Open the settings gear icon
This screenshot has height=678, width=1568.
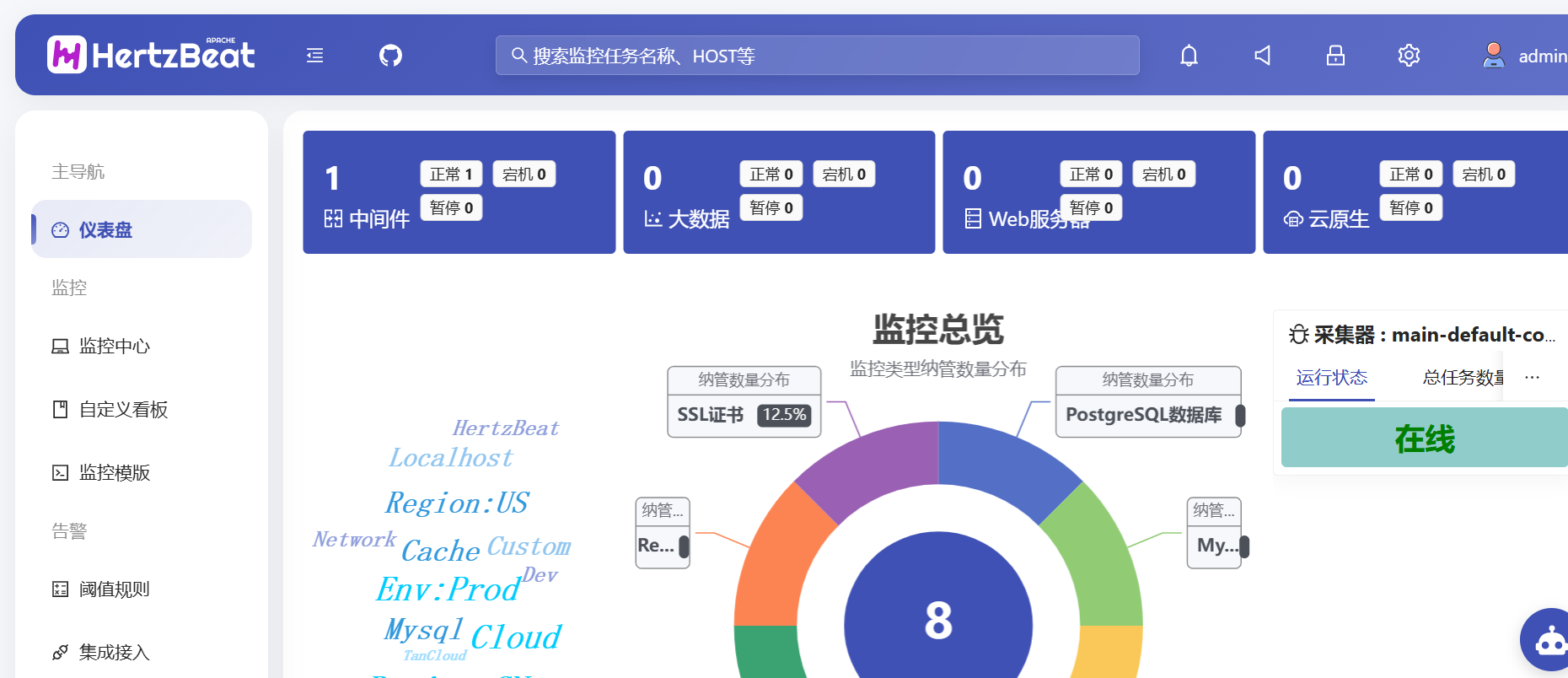click(1409, 56)
